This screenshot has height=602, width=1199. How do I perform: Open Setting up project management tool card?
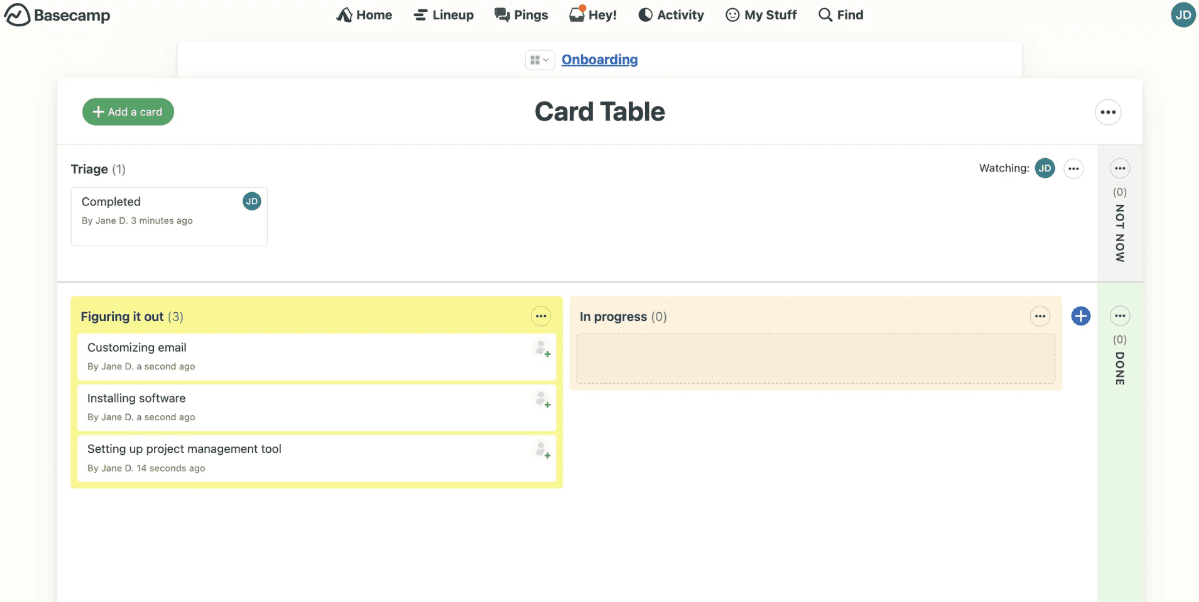pos(317,457)
